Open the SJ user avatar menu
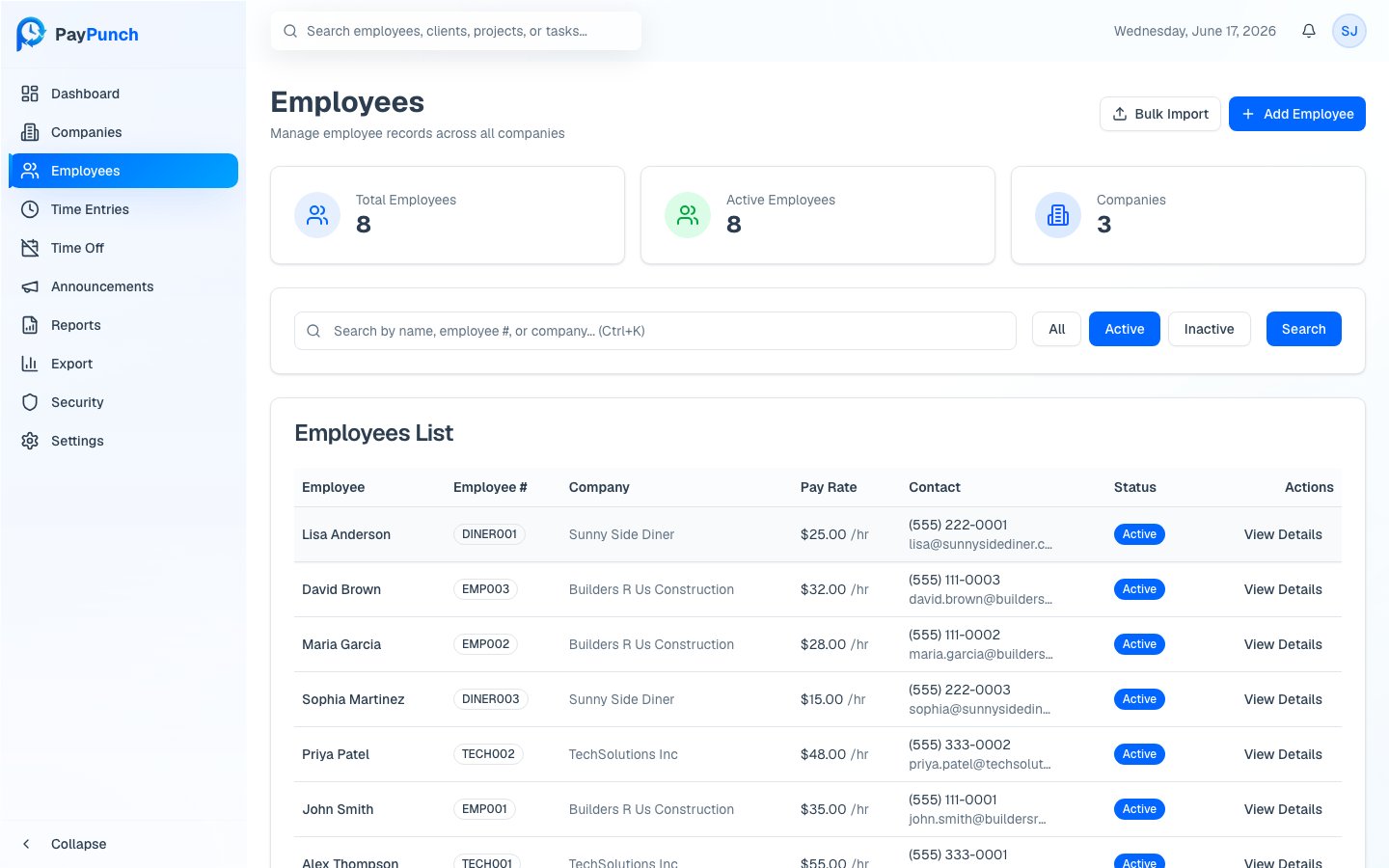 1349,31
